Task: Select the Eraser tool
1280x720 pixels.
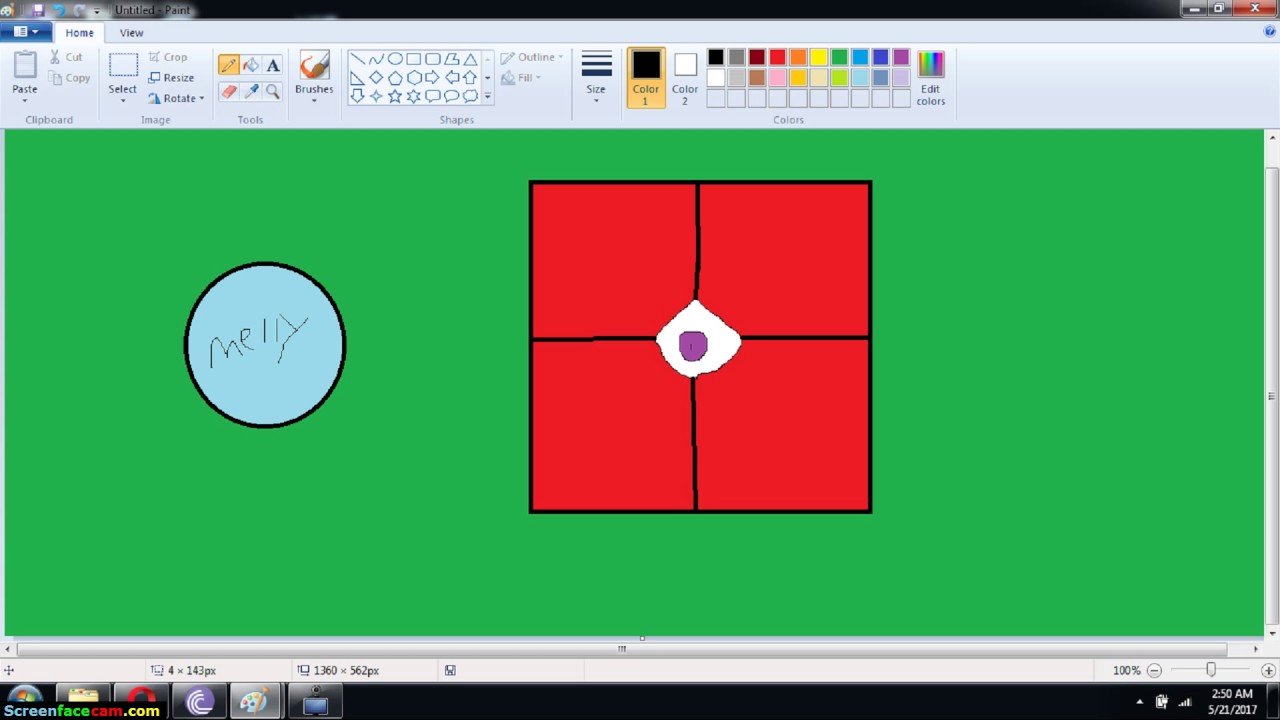Action: pos(229,91)
